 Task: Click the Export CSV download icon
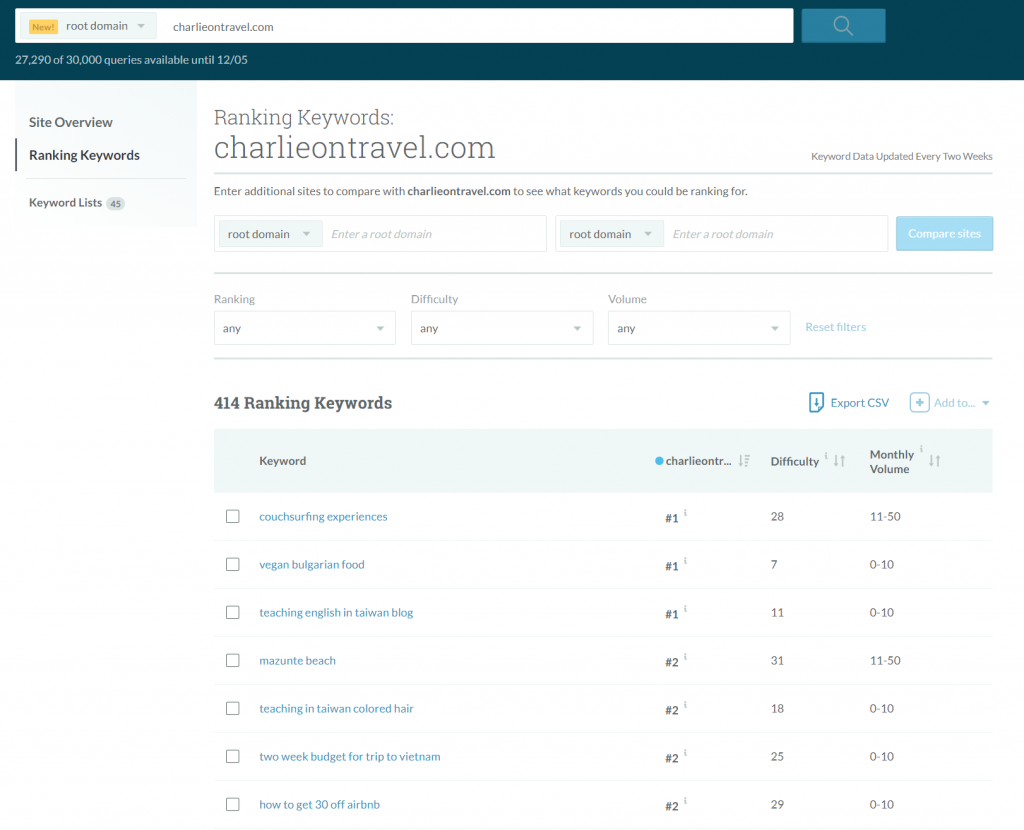815,402
